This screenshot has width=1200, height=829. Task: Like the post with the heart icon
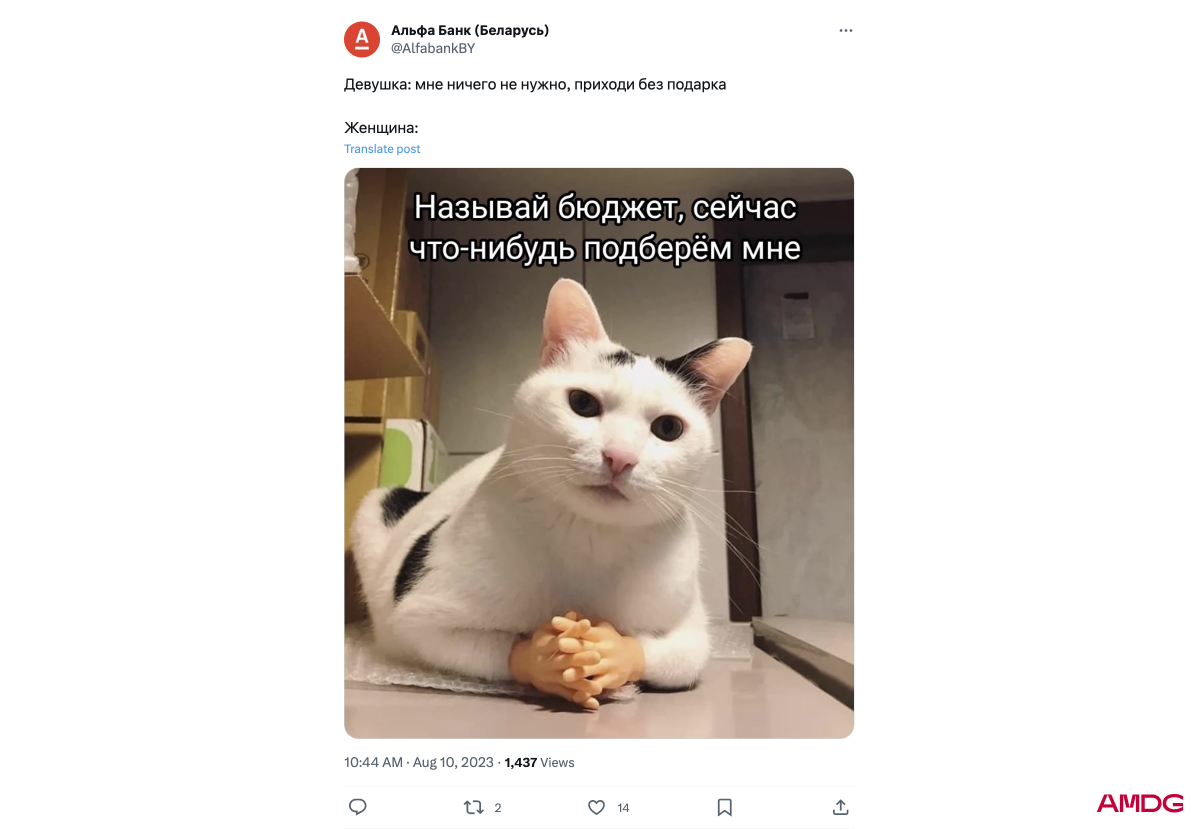click(x=597, y=807)
